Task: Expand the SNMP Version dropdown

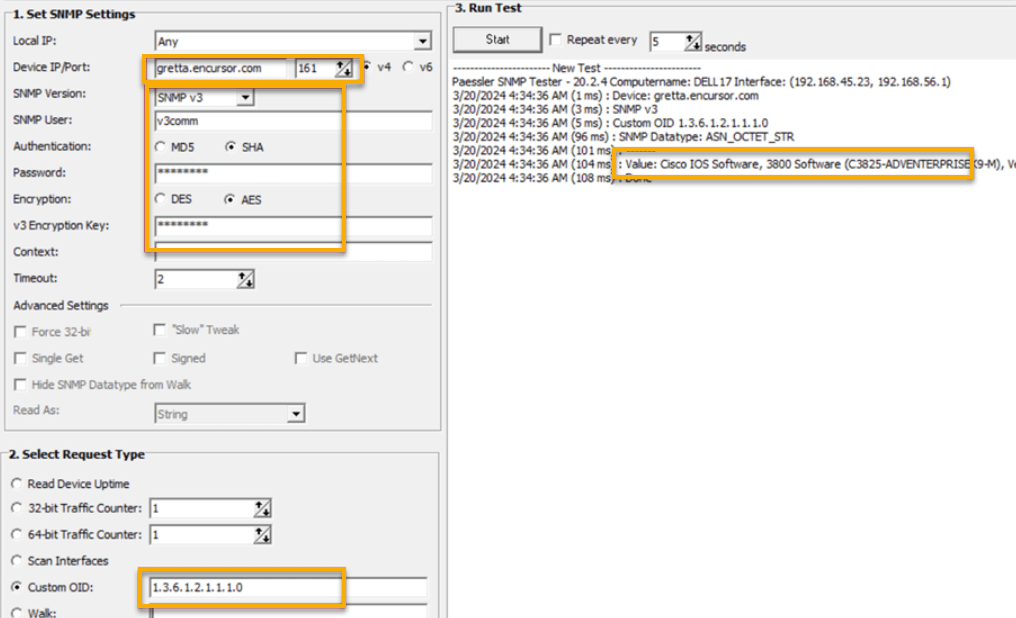Action: pyautogui.click(x=245, y=98)
